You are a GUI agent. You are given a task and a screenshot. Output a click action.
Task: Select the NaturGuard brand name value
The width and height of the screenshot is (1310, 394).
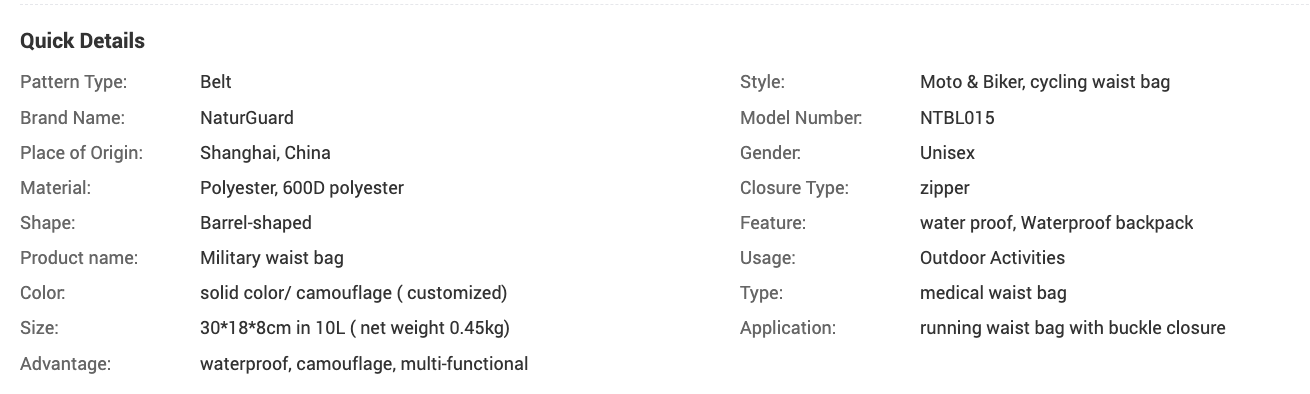247,118
